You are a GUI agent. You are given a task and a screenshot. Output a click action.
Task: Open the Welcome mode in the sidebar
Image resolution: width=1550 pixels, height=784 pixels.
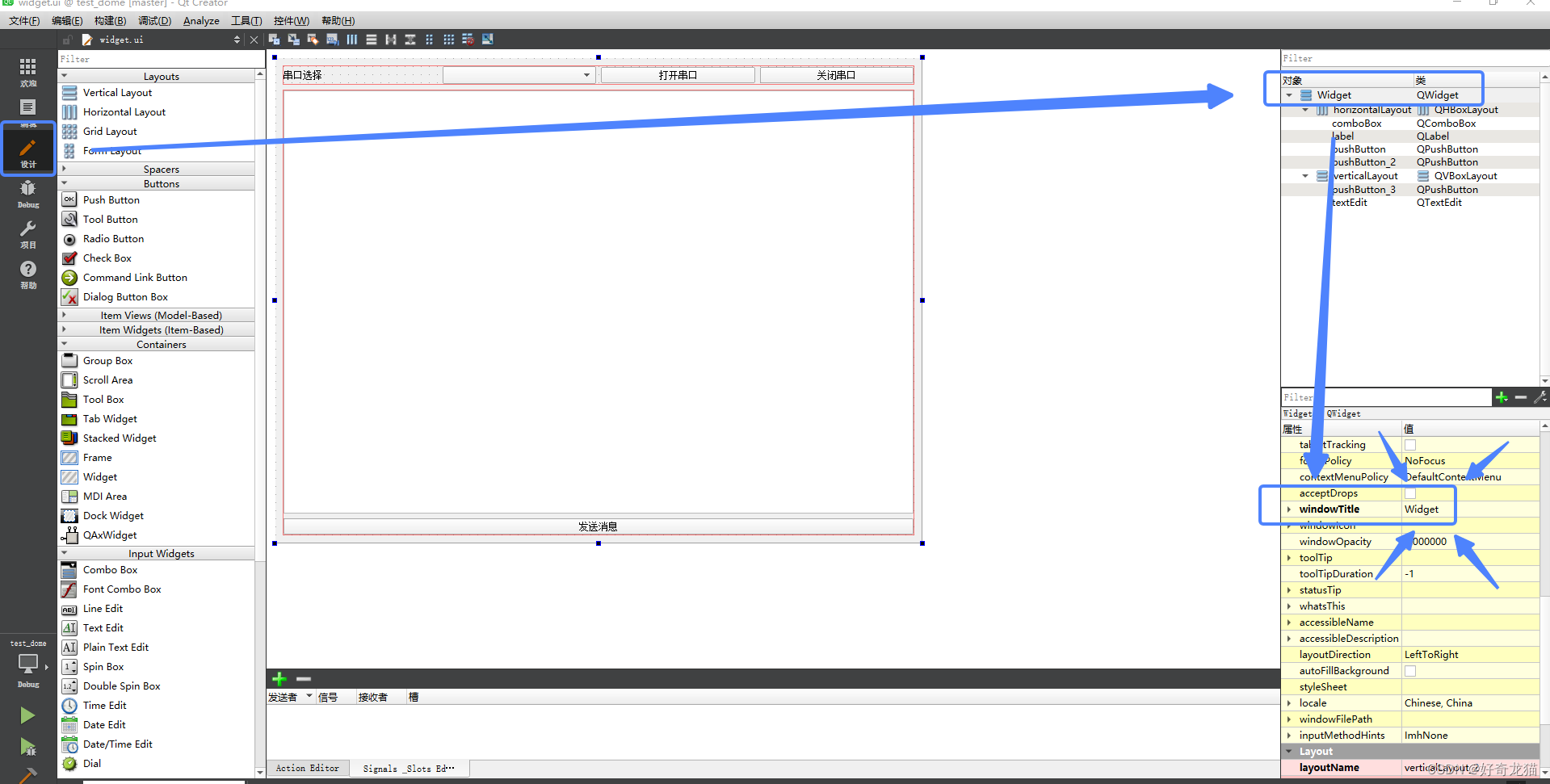(28, 71)
